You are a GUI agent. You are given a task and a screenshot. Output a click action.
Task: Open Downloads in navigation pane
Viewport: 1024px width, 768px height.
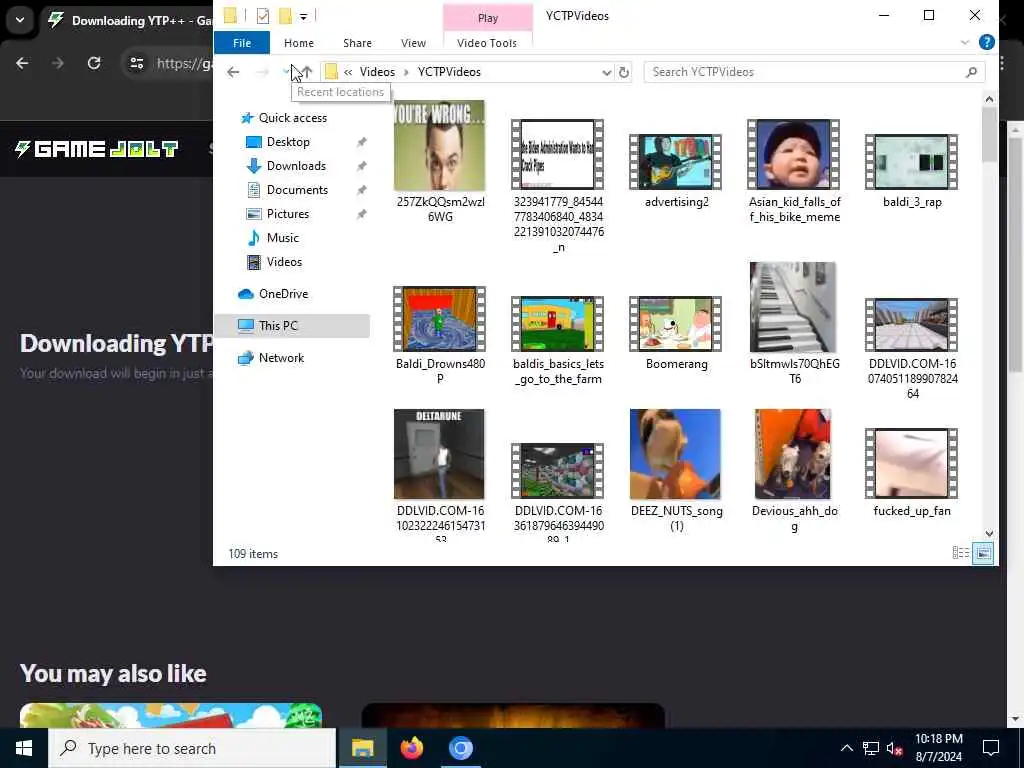point(295,166)
